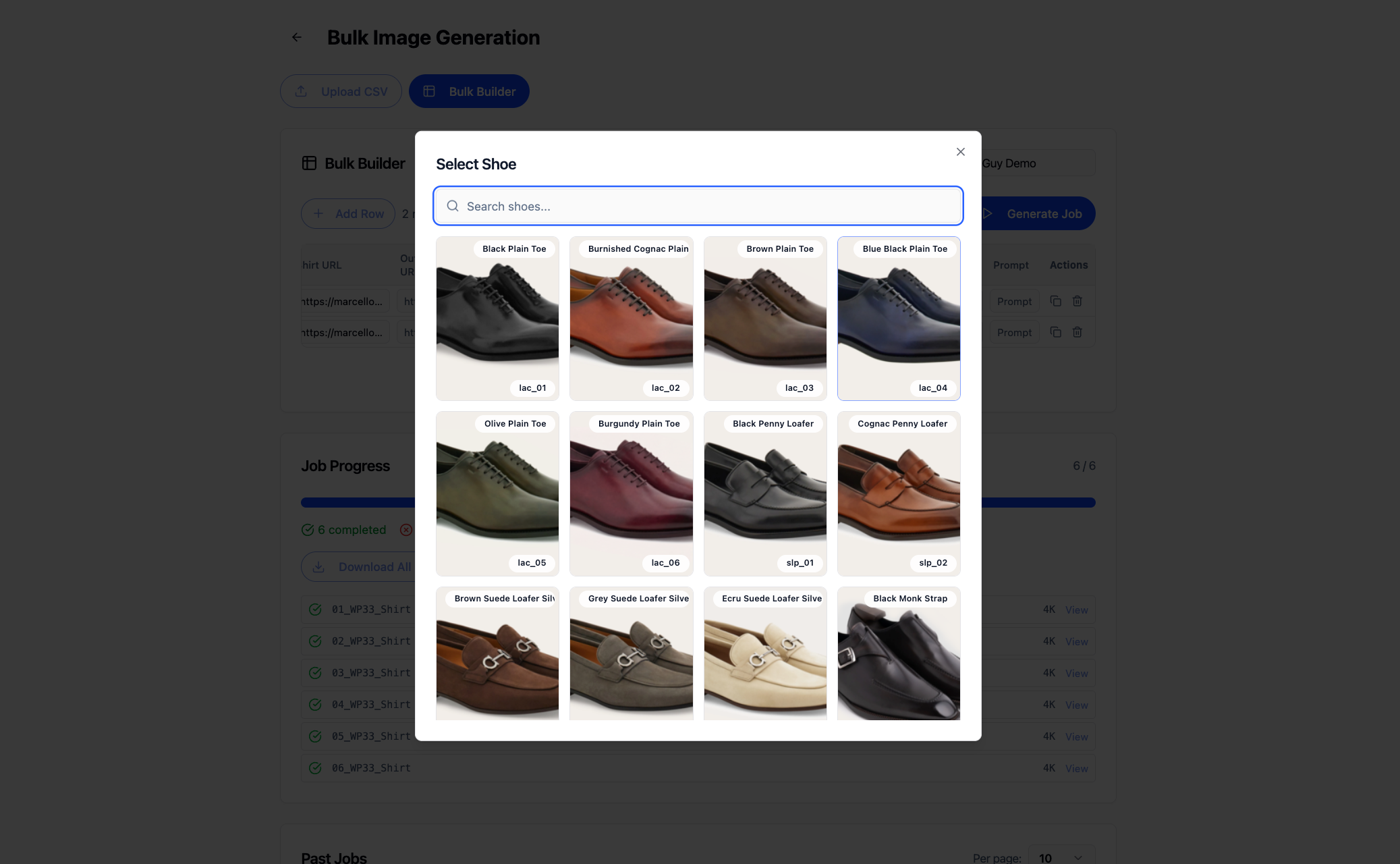Viewport: 1400px width, 864px height.
Task: Delete the second row with trash icon
Action: 1077,332
